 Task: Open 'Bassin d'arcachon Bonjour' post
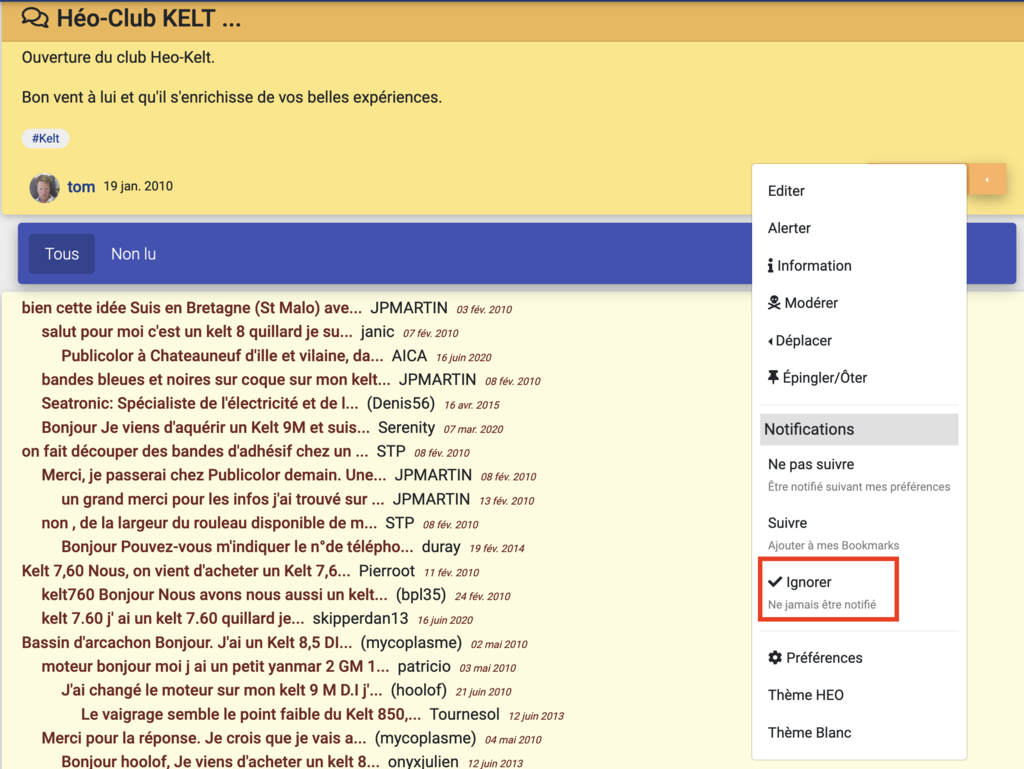tap(187, 643)
